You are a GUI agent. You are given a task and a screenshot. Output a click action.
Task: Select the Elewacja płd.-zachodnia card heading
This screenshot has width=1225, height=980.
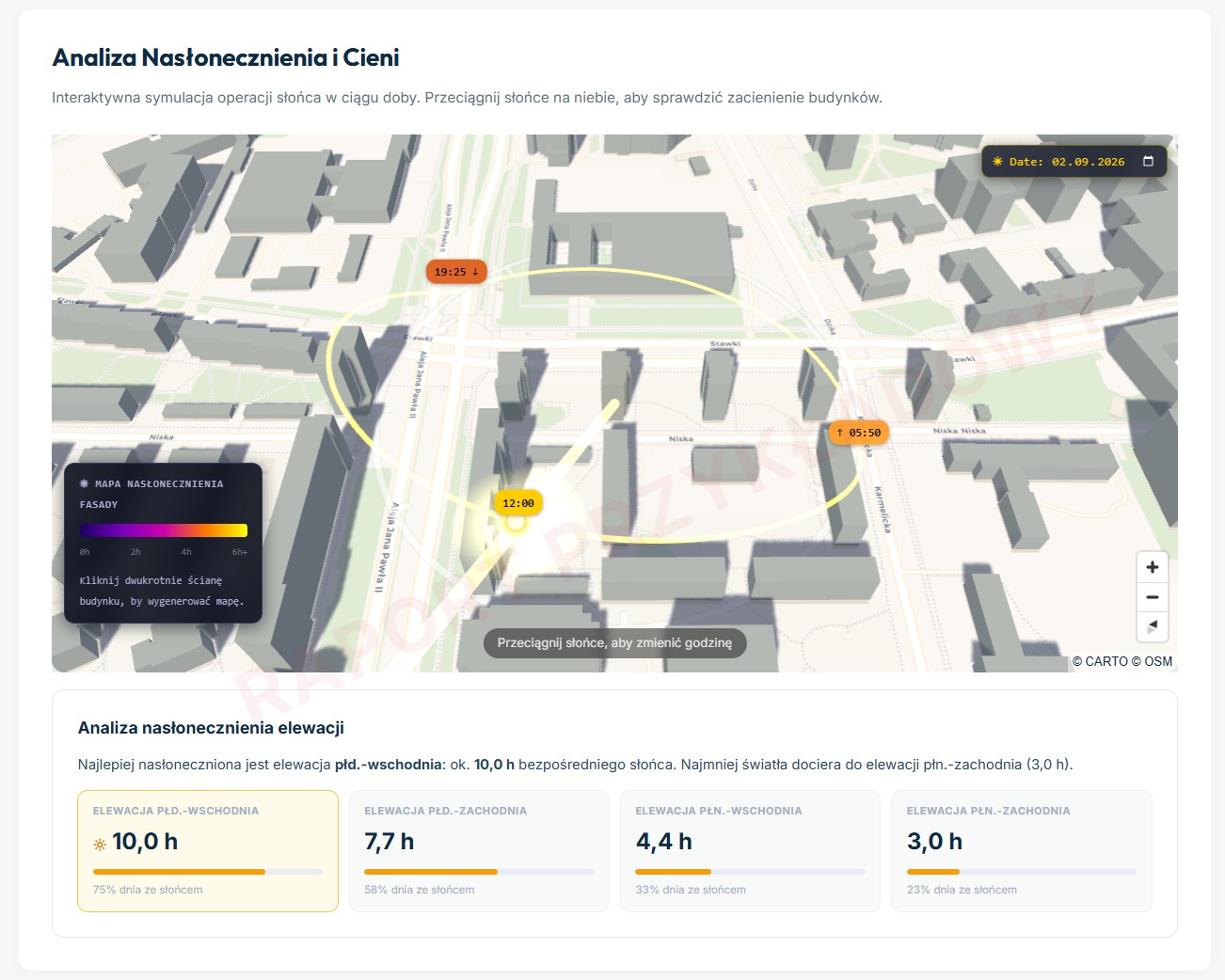click(445, 811)
